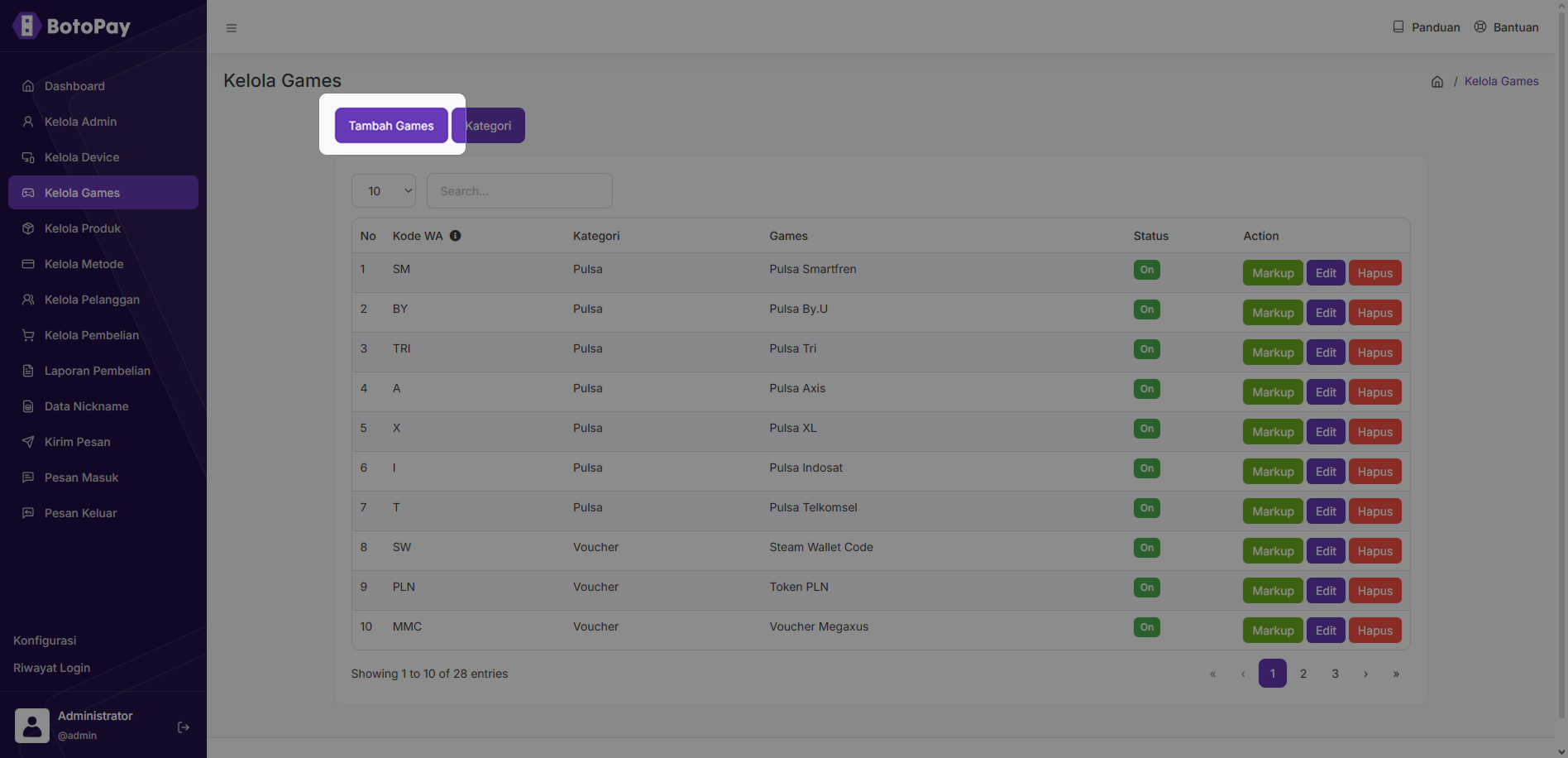Screen dimensions: 1568x758
Task: Click the logout icon beside Administrator
Action: pyautogui.click(x=184, y=727)
